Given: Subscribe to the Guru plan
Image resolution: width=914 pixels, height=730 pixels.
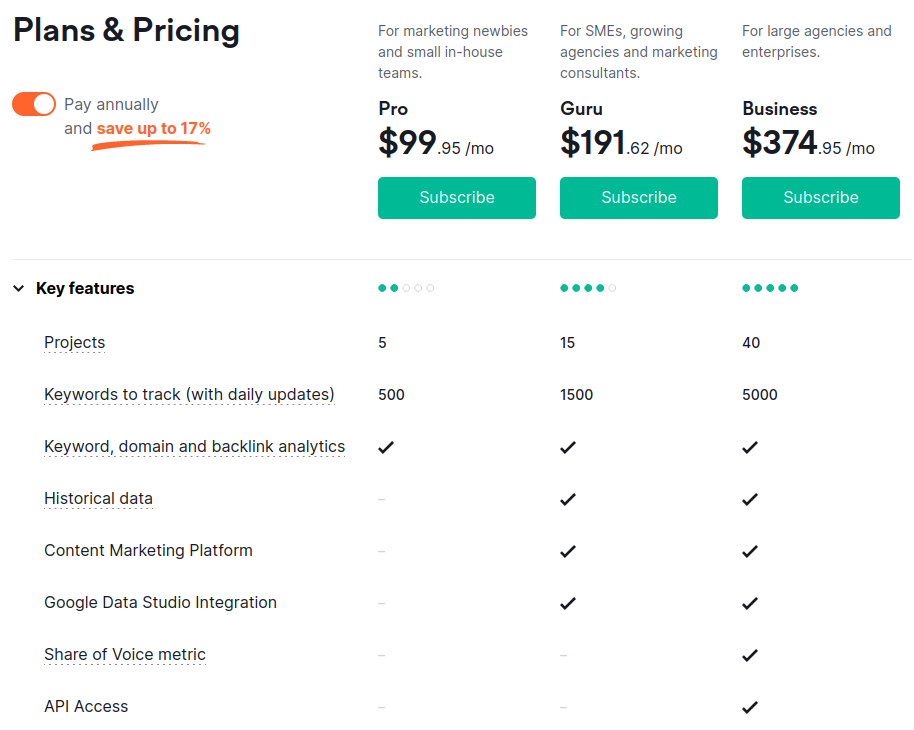Looking at the screenshot, I should [x=638, y=198].
